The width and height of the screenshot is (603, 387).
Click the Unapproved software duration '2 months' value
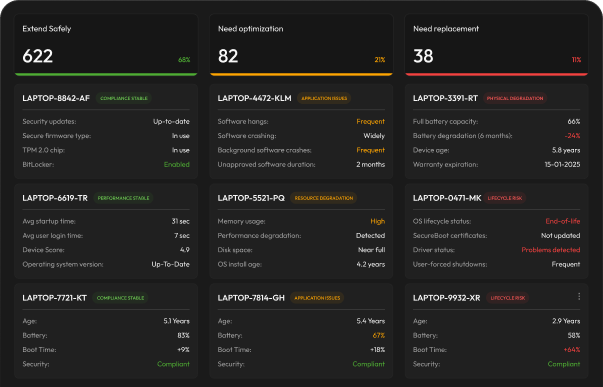370,165
